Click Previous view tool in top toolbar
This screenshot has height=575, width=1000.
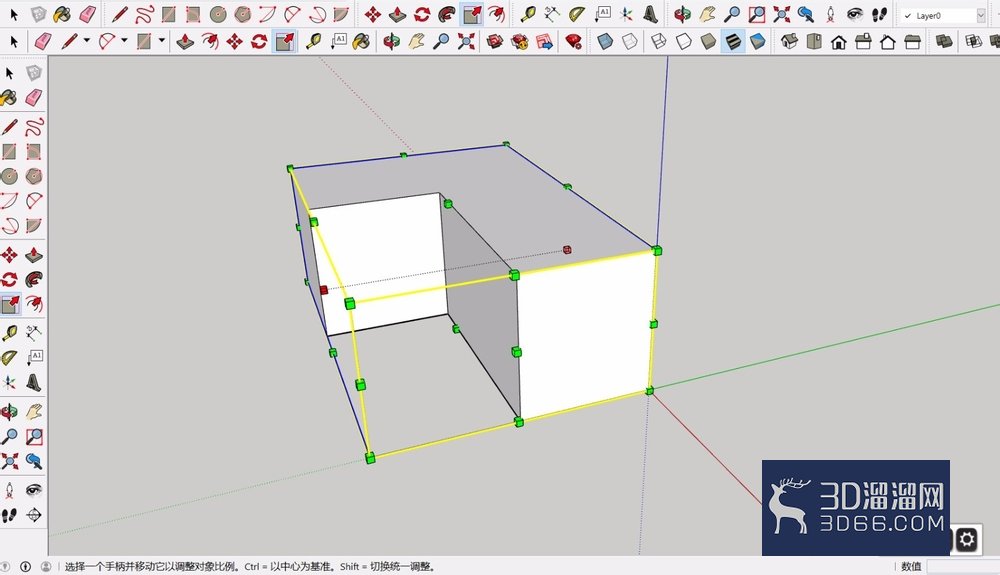(806, 14)
